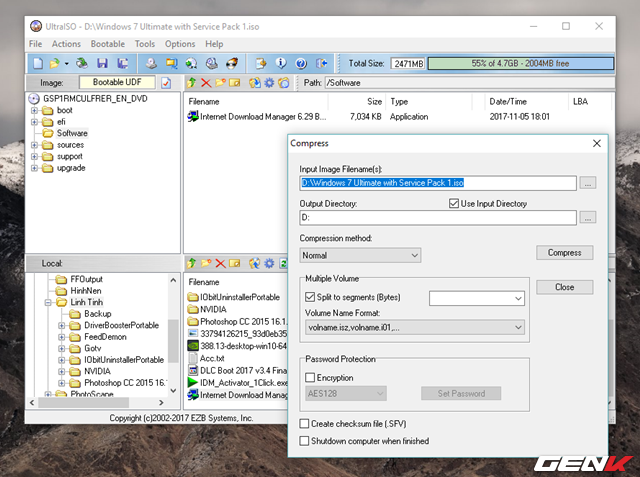Toggle Split to segments (Bytes) checkbox
Viewport: 640px width, 477px height.
310,297
